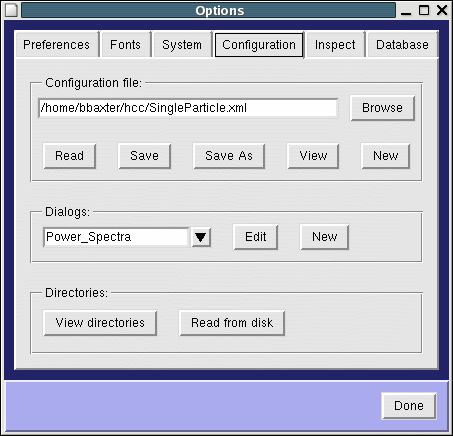Select the Configuration tab
Screen dimensions: 453x436
[259, 45]
